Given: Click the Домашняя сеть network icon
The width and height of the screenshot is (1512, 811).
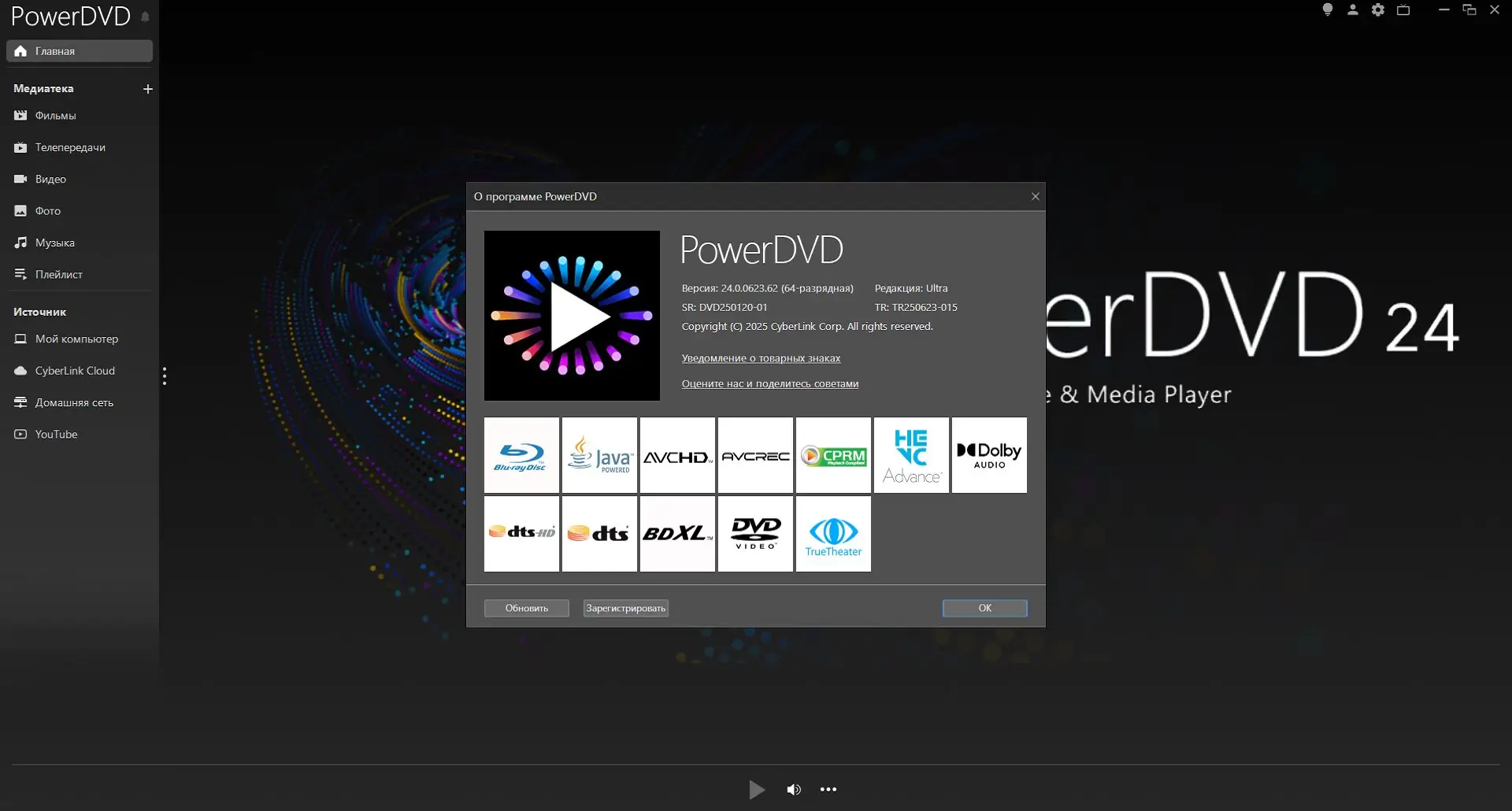Looking at the screenshot, I should (20, 402).
